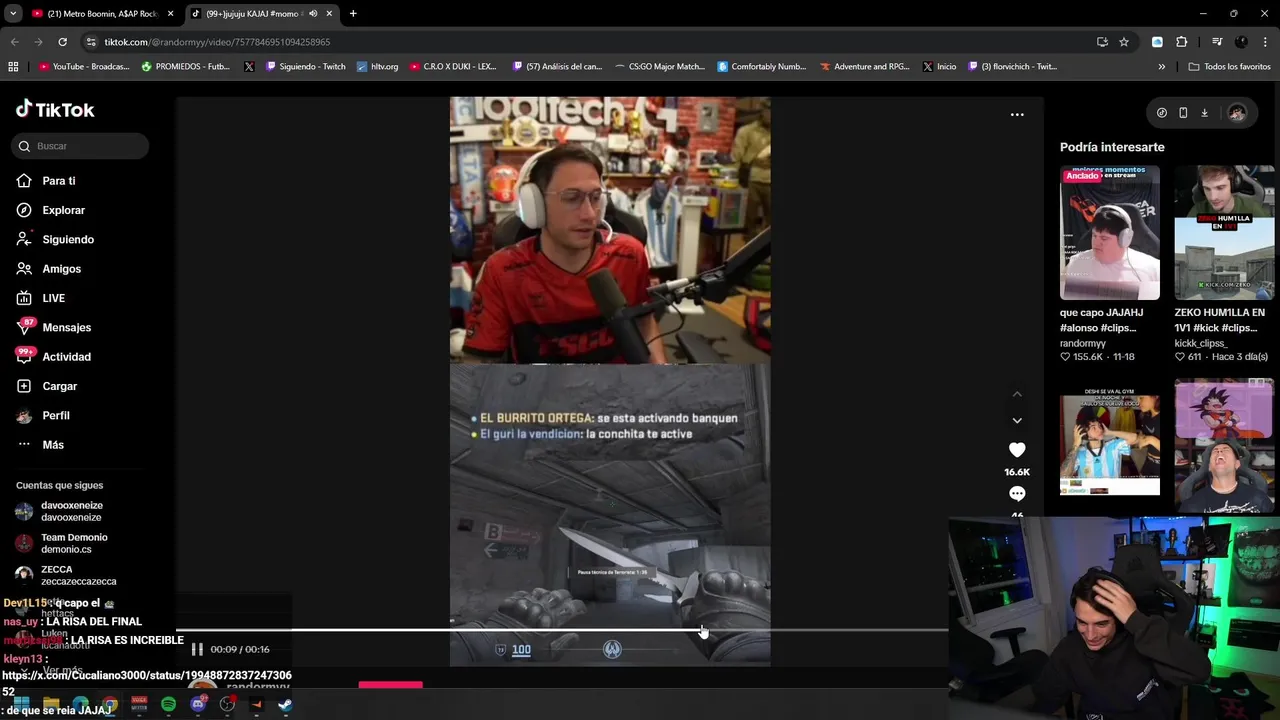1280x720 pixels.
Task: Click the pink follow button below video
Action: point(391,685)
